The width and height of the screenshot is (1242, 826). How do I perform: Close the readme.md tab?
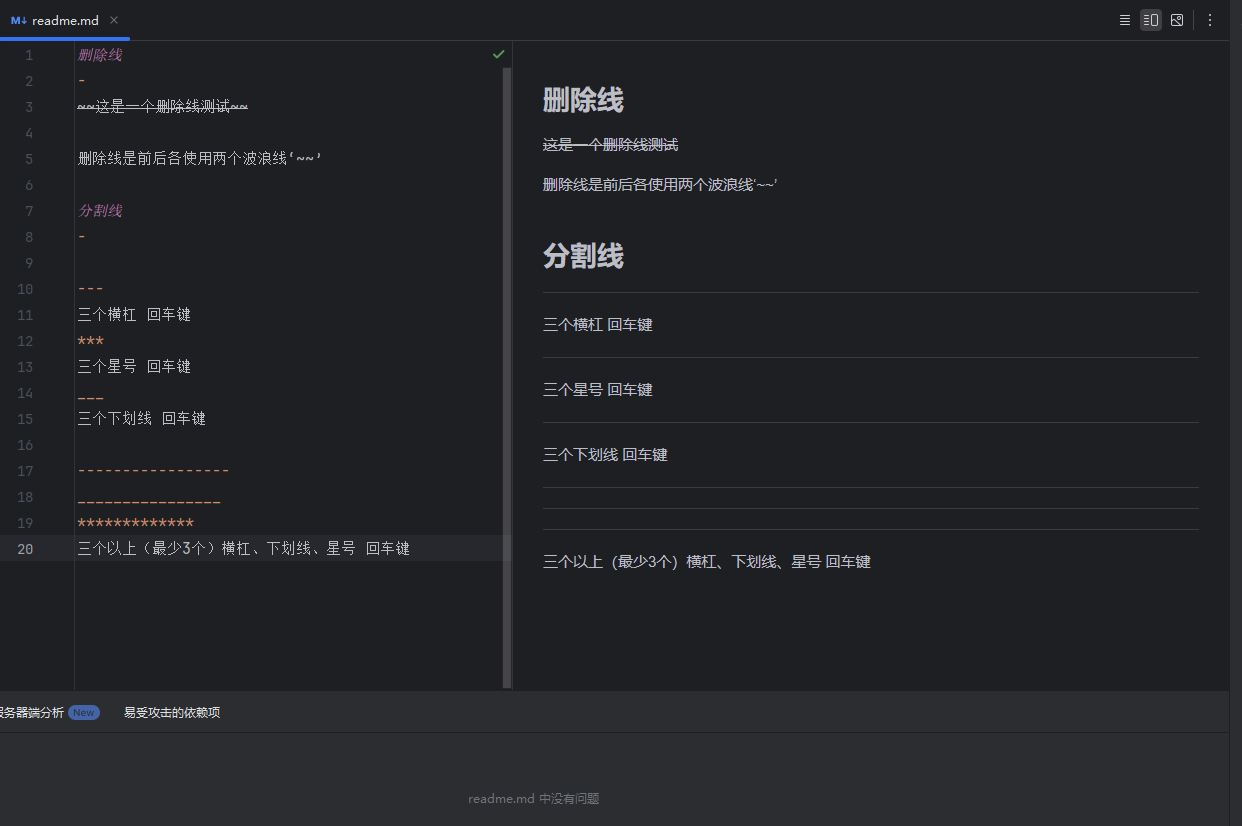[114, 20]
